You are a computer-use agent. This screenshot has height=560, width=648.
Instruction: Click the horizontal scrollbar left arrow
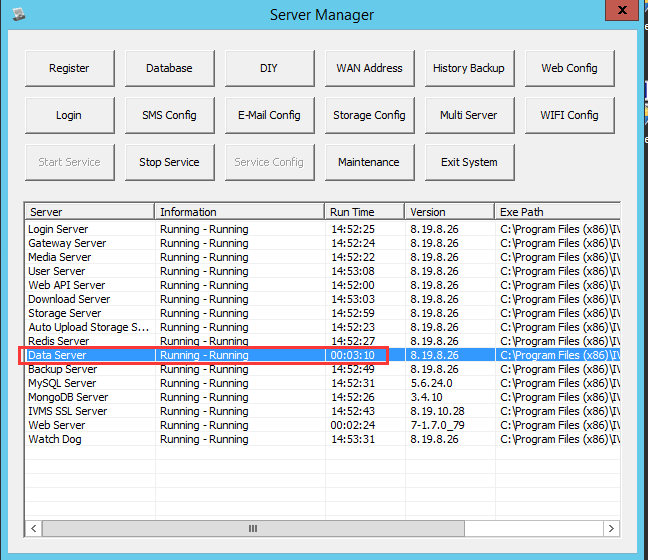pyautogui.click(x=34, y=529)
